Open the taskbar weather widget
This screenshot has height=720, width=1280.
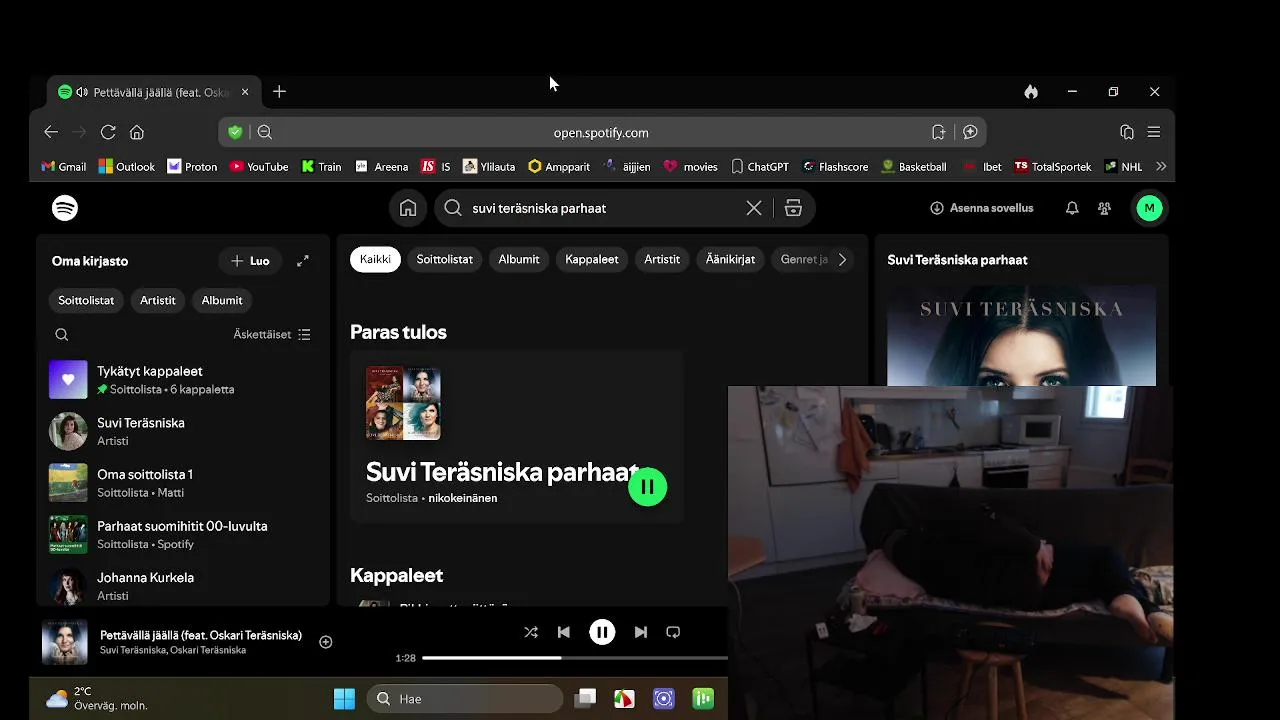(96, 698)
